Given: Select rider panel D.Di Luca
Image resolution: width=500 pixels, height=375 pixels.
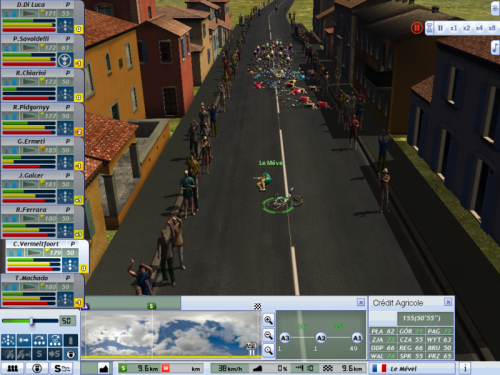Looking at the screenshot, I should pyautogui.click(x=42, y=17).
